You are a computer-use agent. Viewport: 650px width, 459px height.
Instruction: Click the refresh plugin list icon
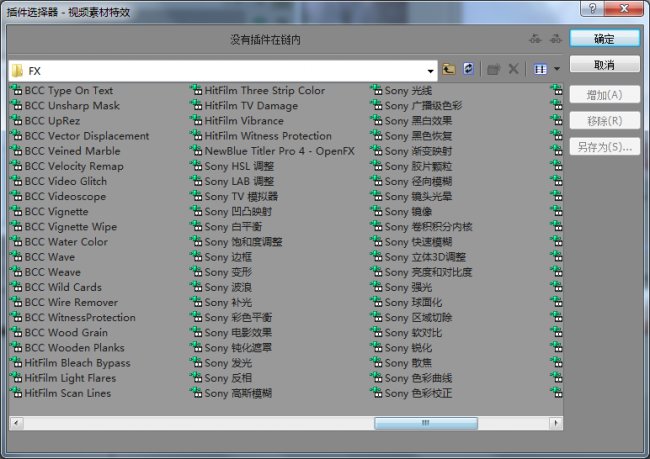coord(468,69)
